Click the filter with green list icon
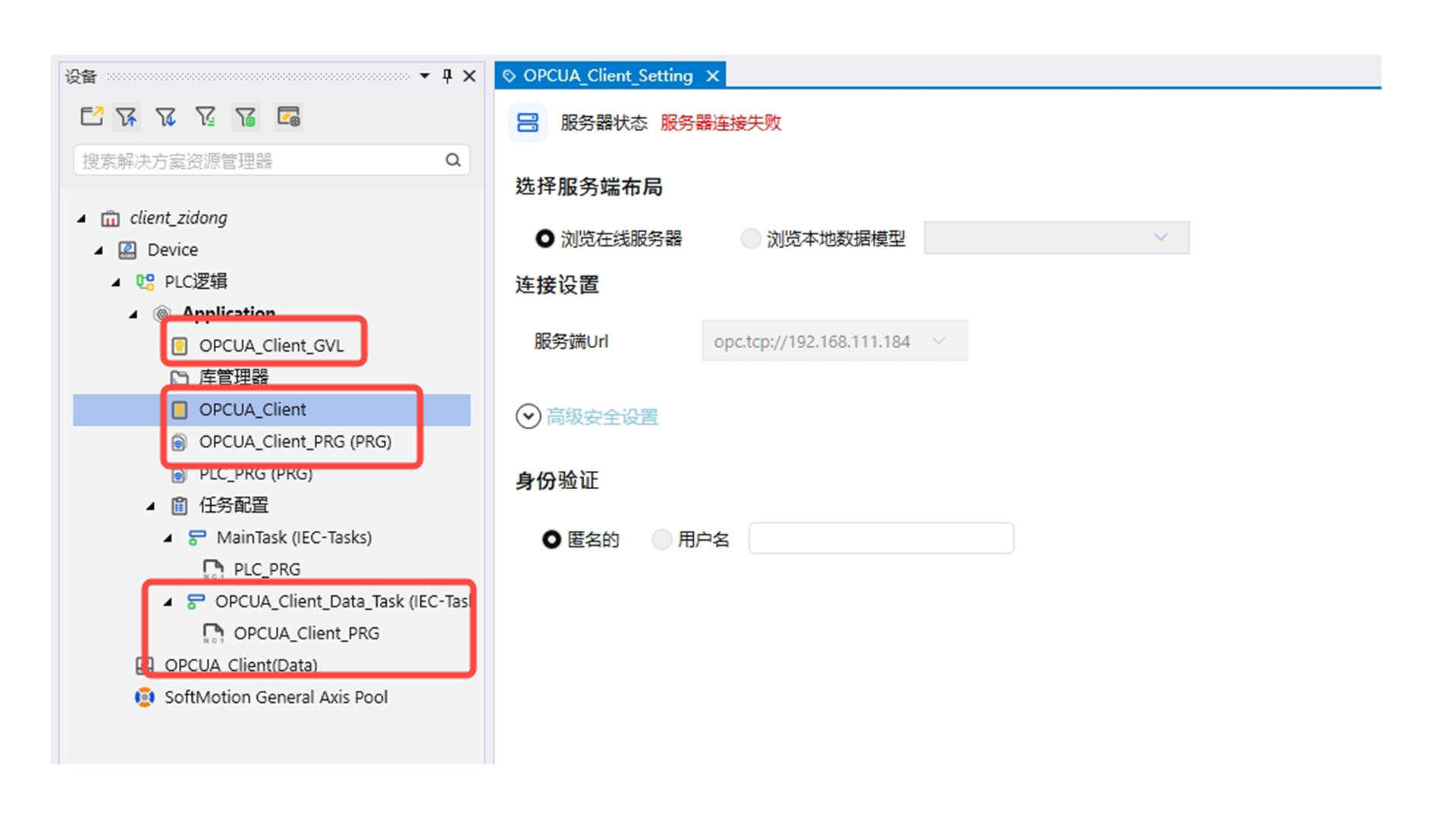Viewport: 1456px width, 819px height. point(206,117)
